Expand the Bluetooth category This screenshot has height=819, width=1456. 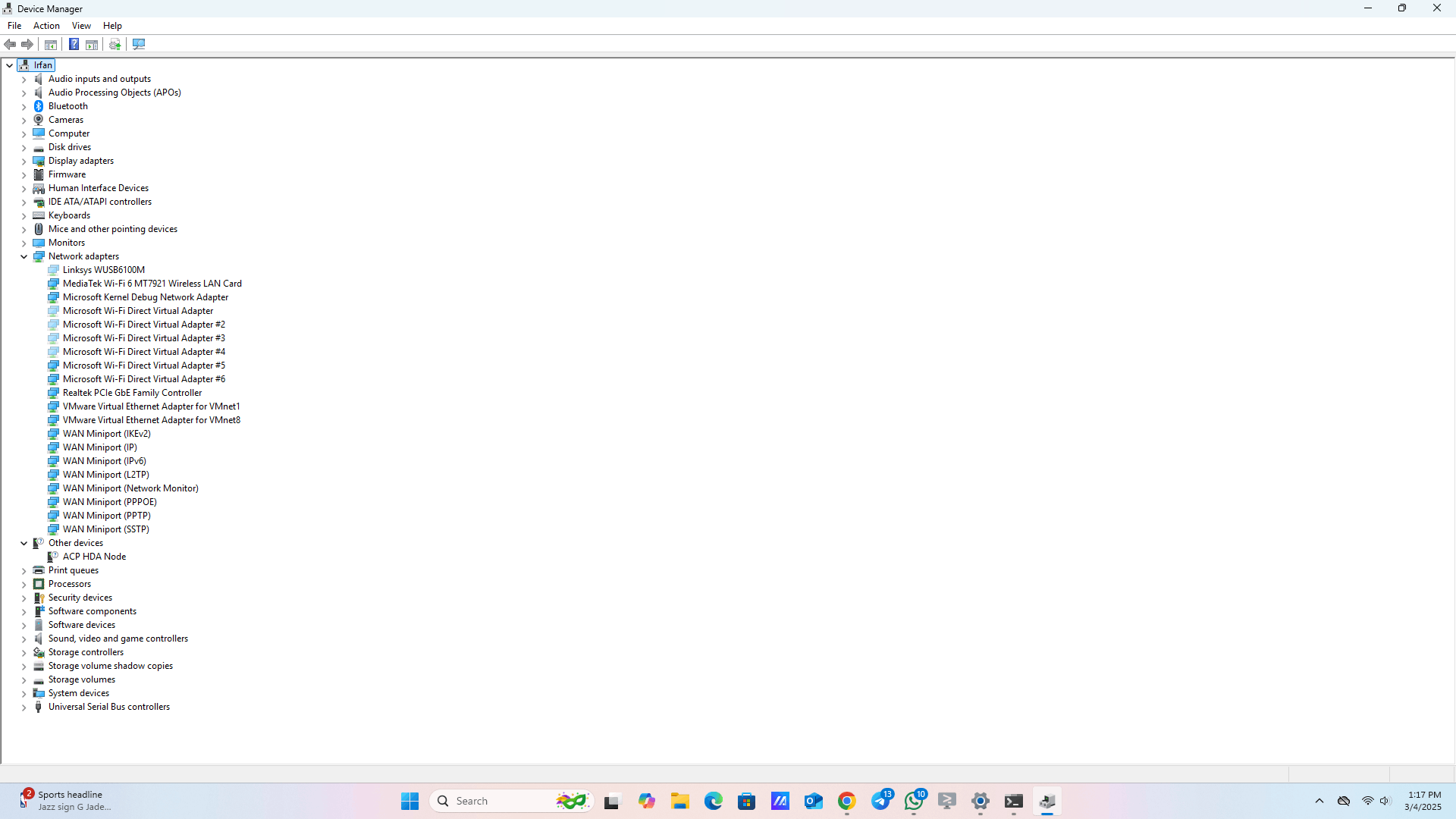point(24,107)
